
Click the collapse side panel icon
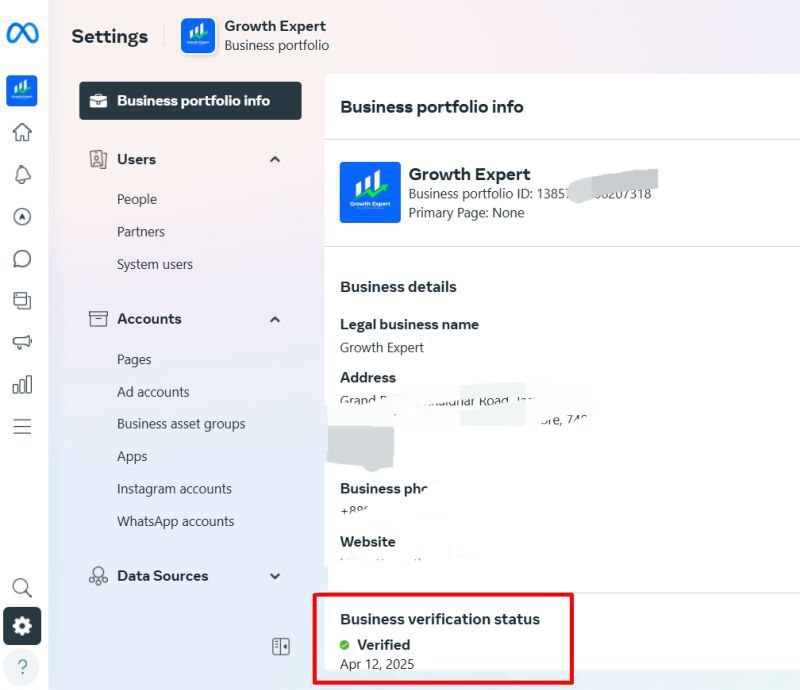pos(281,647)
